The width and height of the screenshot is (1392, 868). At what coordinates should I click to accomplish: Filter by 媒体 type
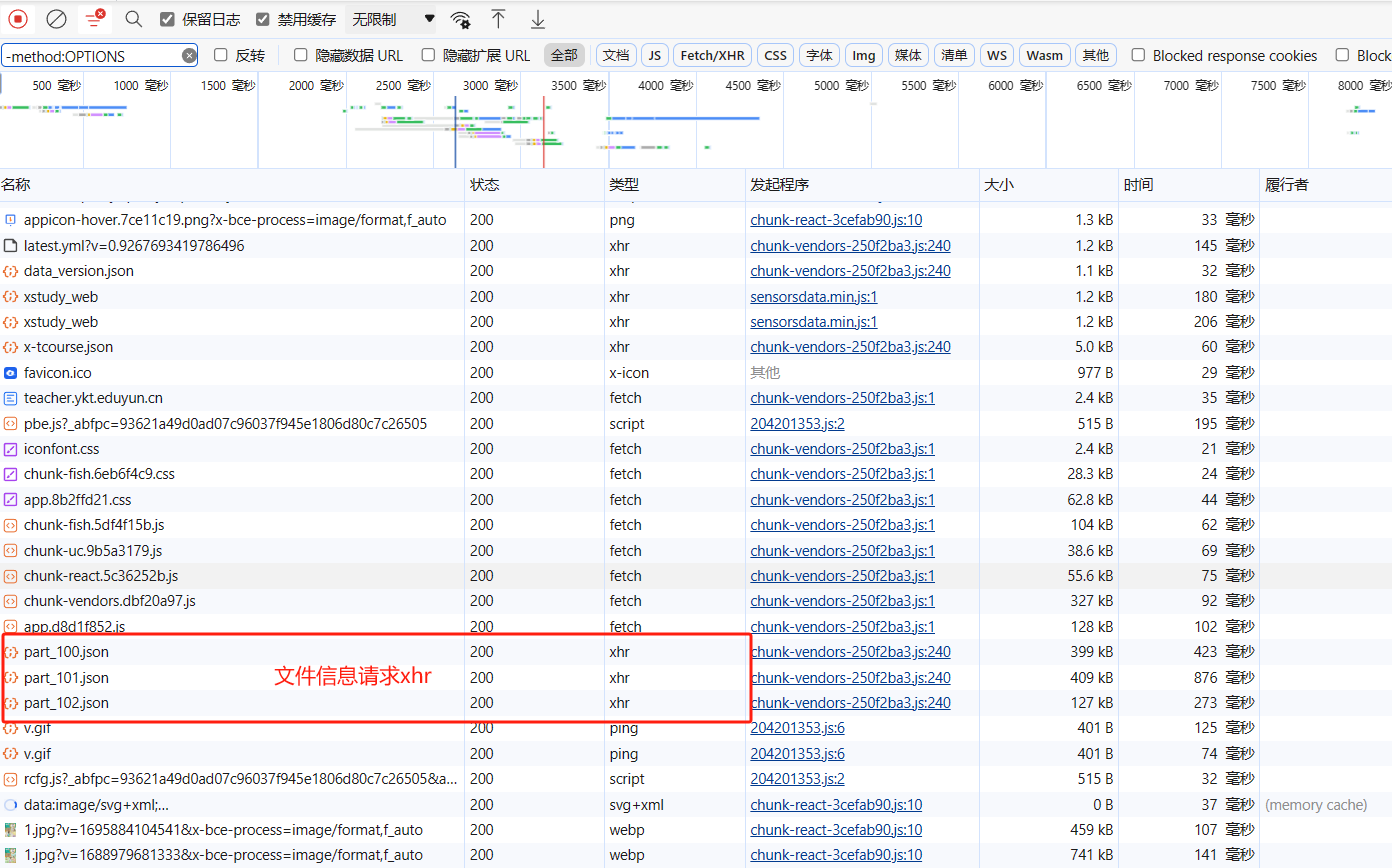tap(908, 55)
